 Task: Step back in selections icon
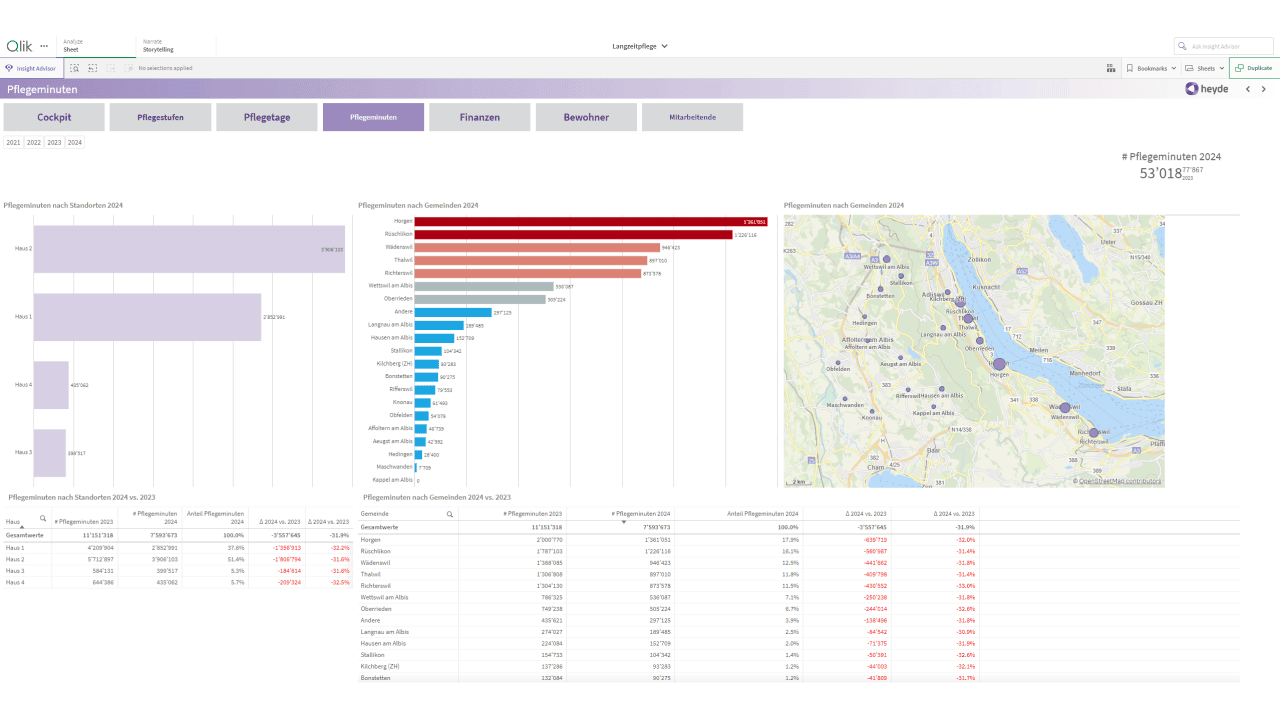pyautogui.click(x=92, y=68)
